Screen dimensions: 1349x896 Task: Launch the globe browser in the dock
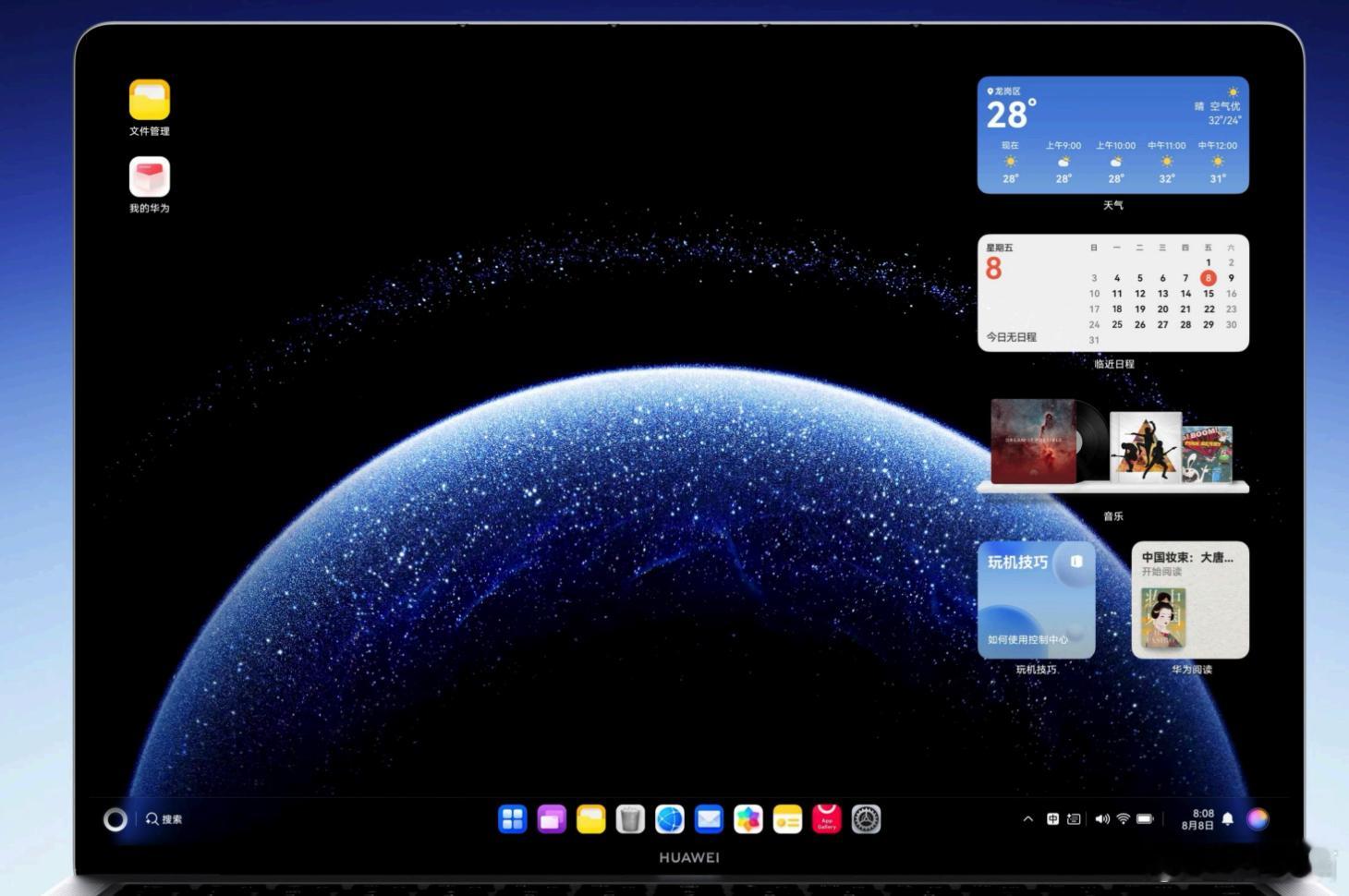tap(670, 819)
